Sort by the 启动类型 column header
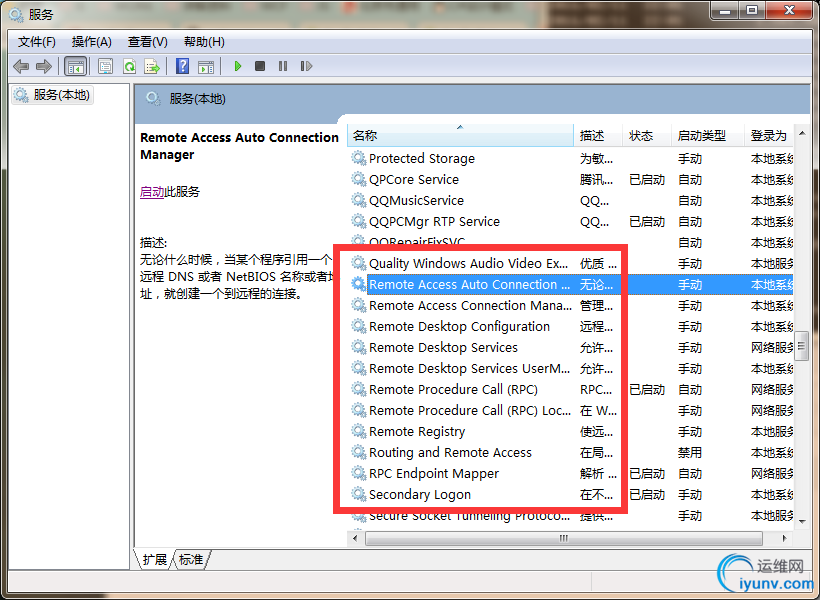The width and height of the screenshot is (820, 600). (708, 135)
